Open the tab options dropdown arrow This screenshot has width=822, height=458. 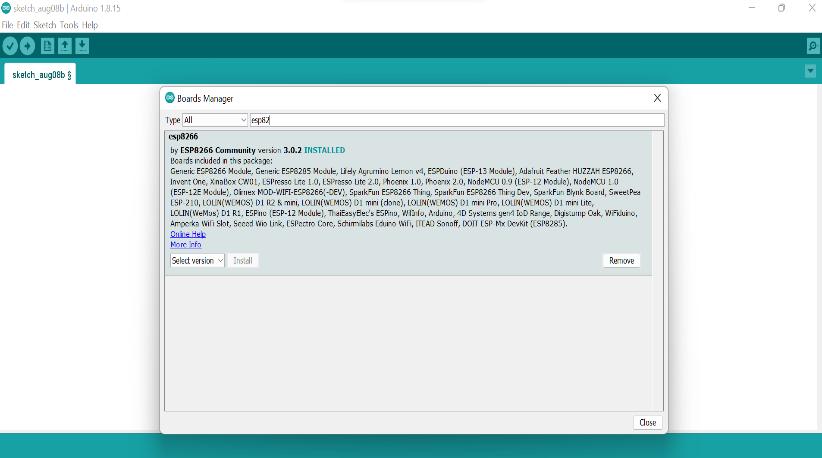[810, 71]
